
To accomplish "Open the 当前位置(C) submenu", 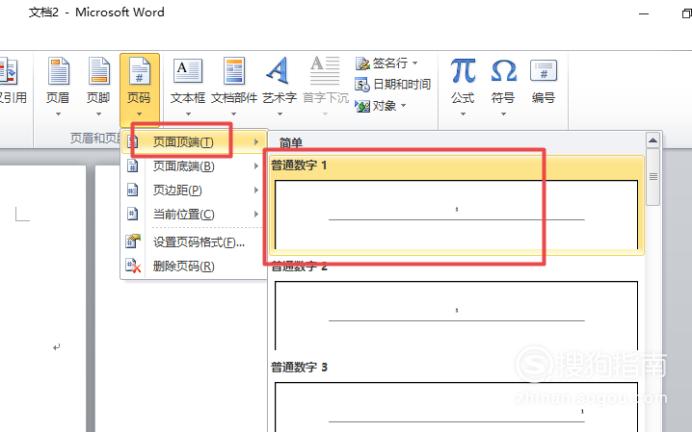I will pyautogui.click(x=194, y=214).
